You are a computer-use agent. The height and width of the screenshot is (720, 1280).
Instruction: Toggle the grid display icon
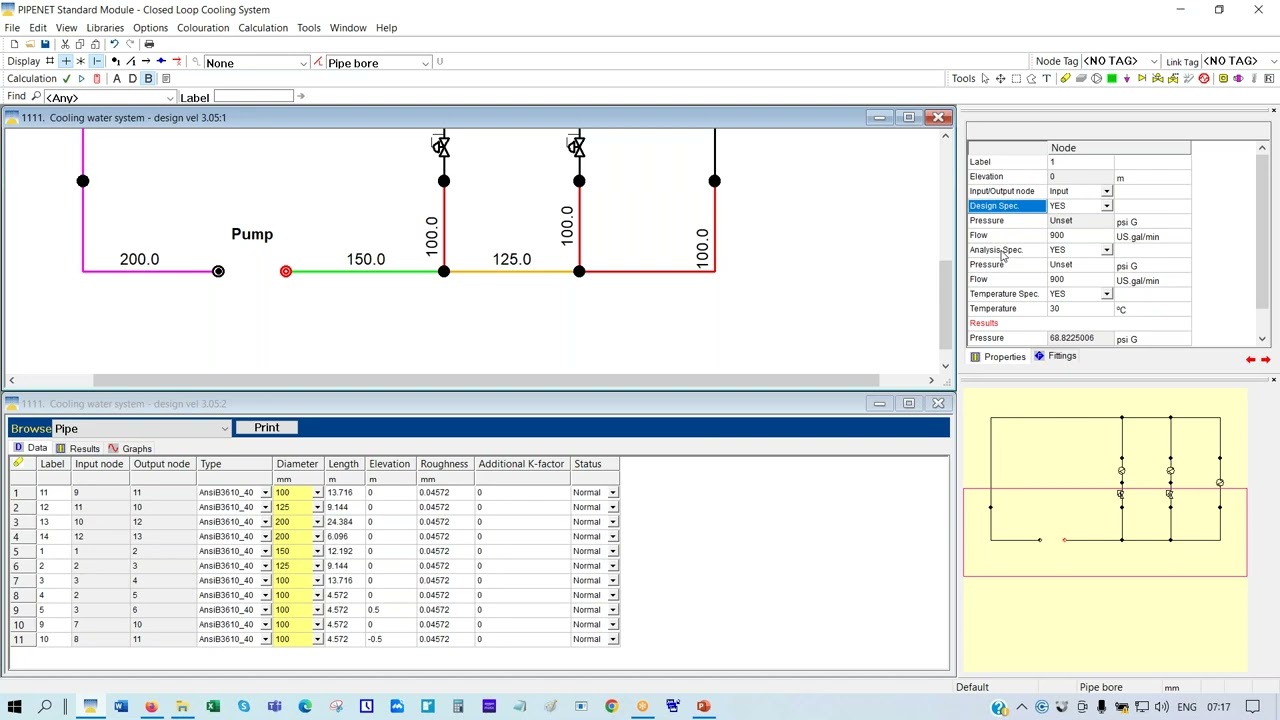tap(49, 61)
